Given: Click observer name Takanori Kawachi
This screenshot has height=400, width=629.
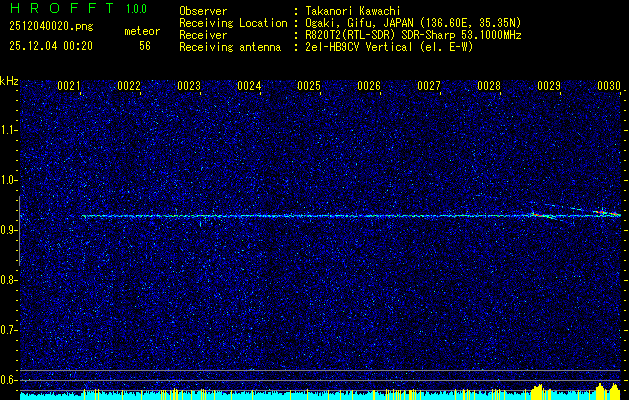Looking at the screenshot, I should point(353,11).
